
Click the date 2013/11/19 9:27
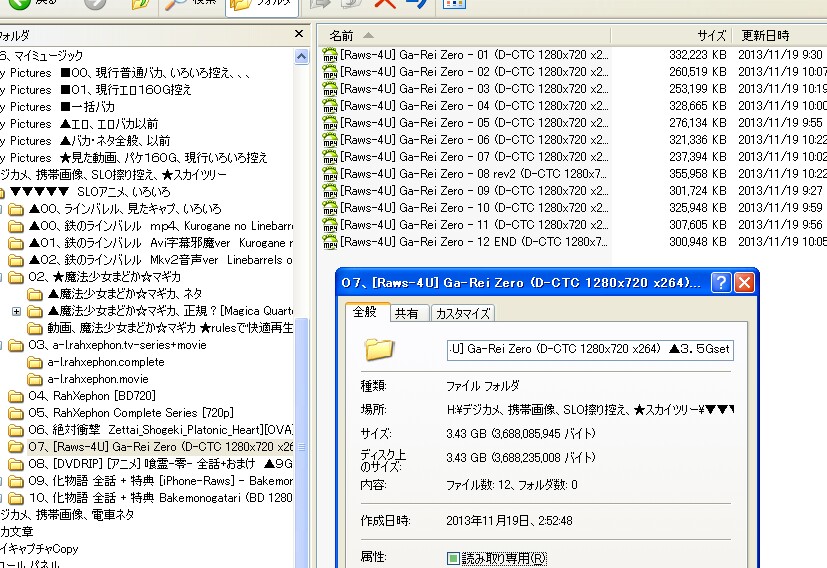pyautogui.click(x=780, y=191)
